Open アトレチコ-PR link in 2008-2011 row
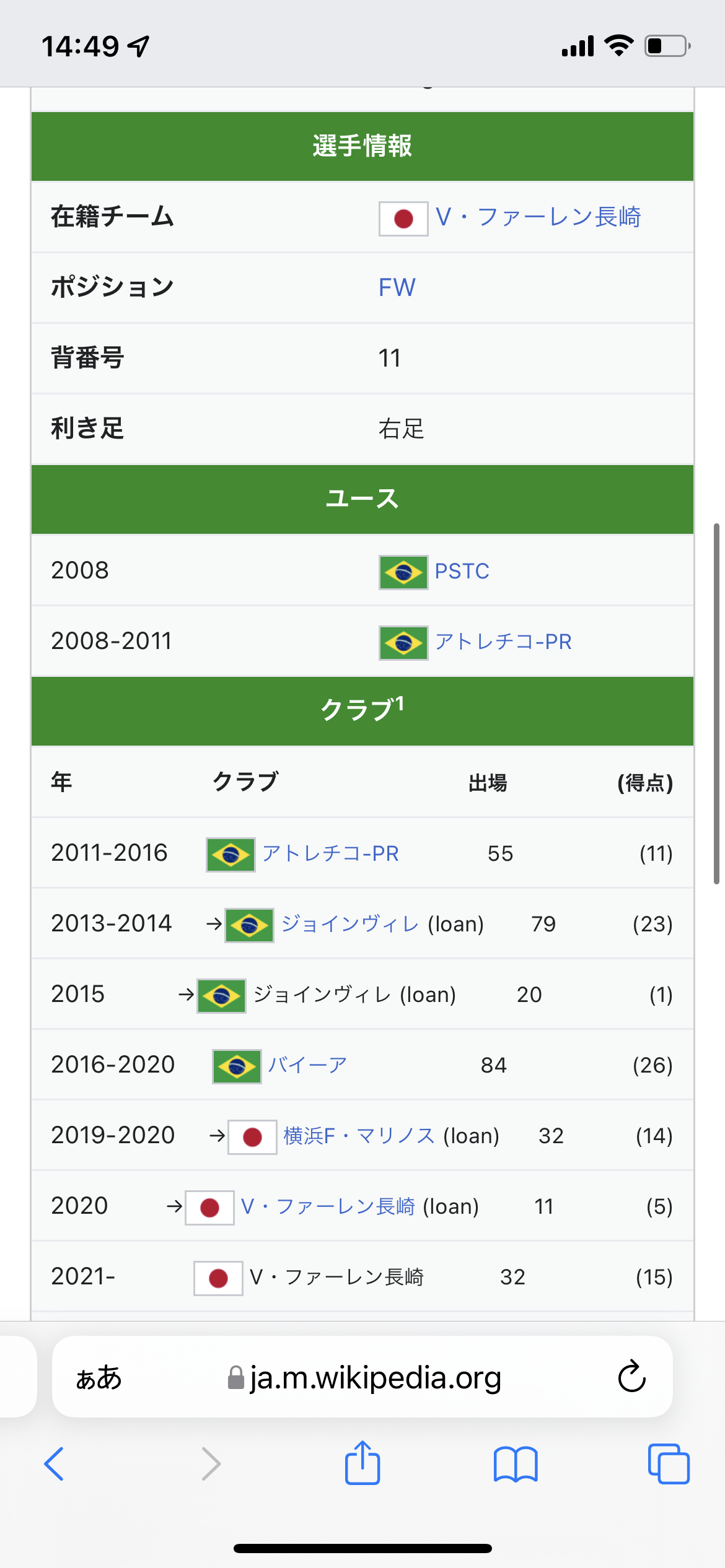This screenshot has height=1568, width=725. (503, 642)
